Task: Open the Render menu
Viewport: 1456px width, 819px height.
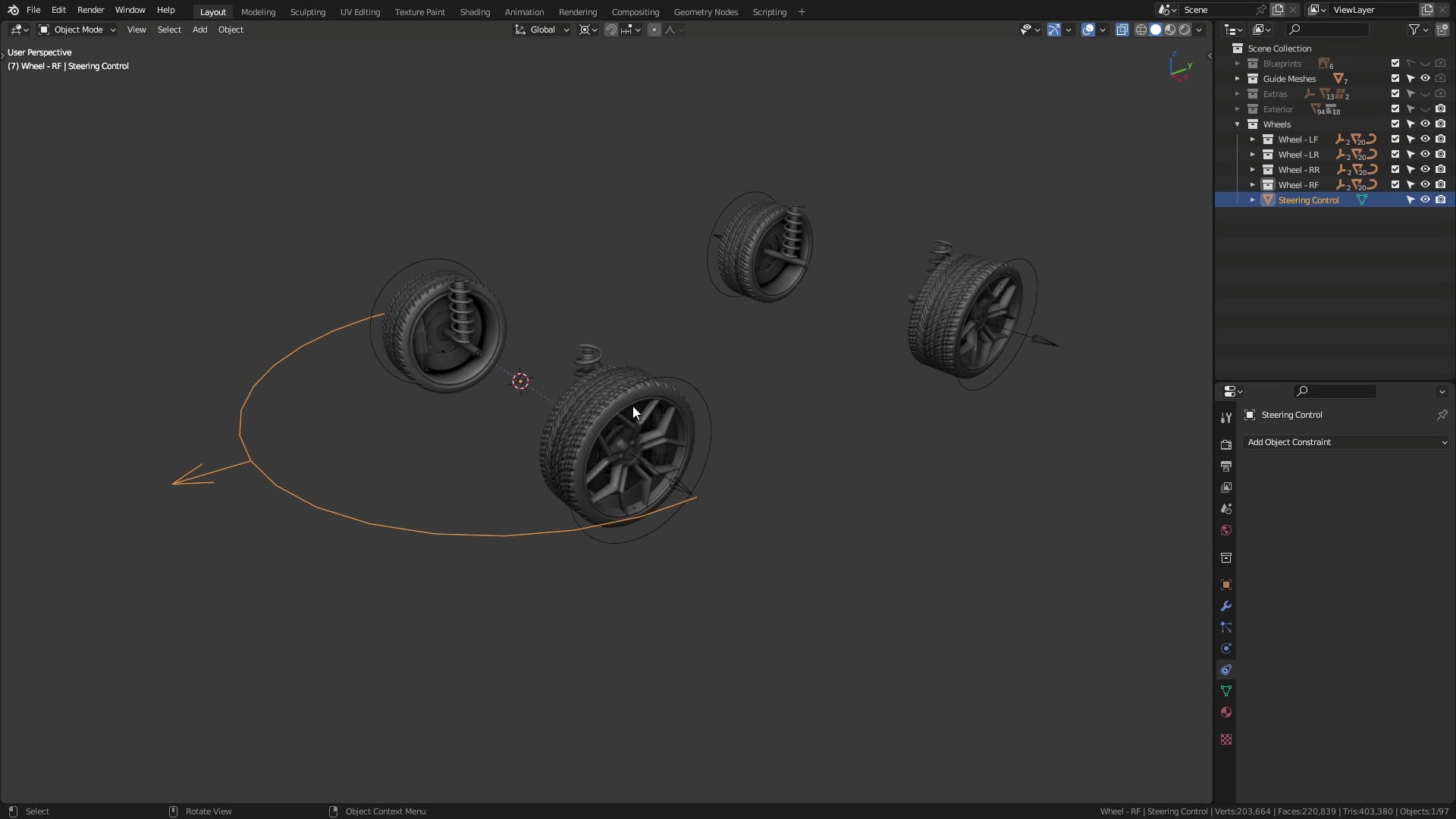Action: [90, 10]
